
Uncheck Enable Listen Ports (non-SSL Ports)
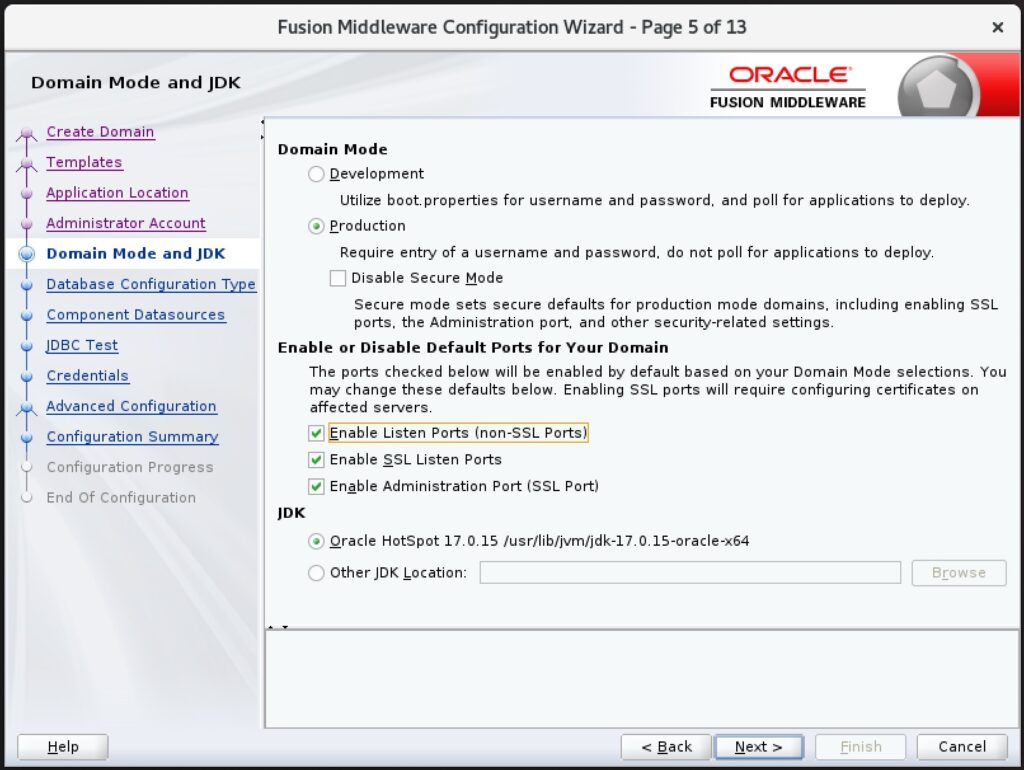tap(316, 433)
